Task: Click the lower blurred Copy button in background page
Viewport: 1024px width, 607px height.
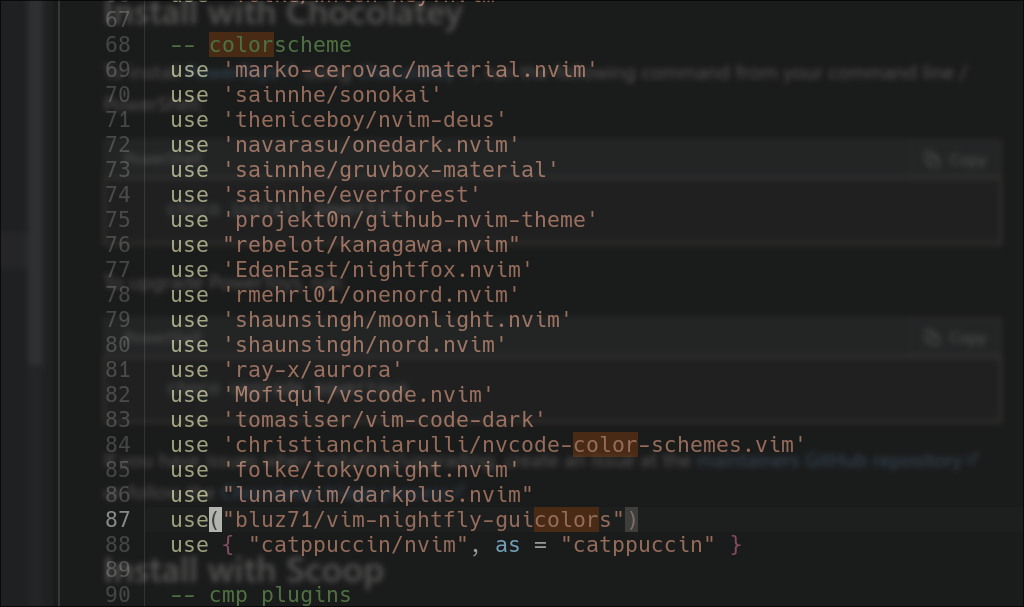Action: (953, 338)
